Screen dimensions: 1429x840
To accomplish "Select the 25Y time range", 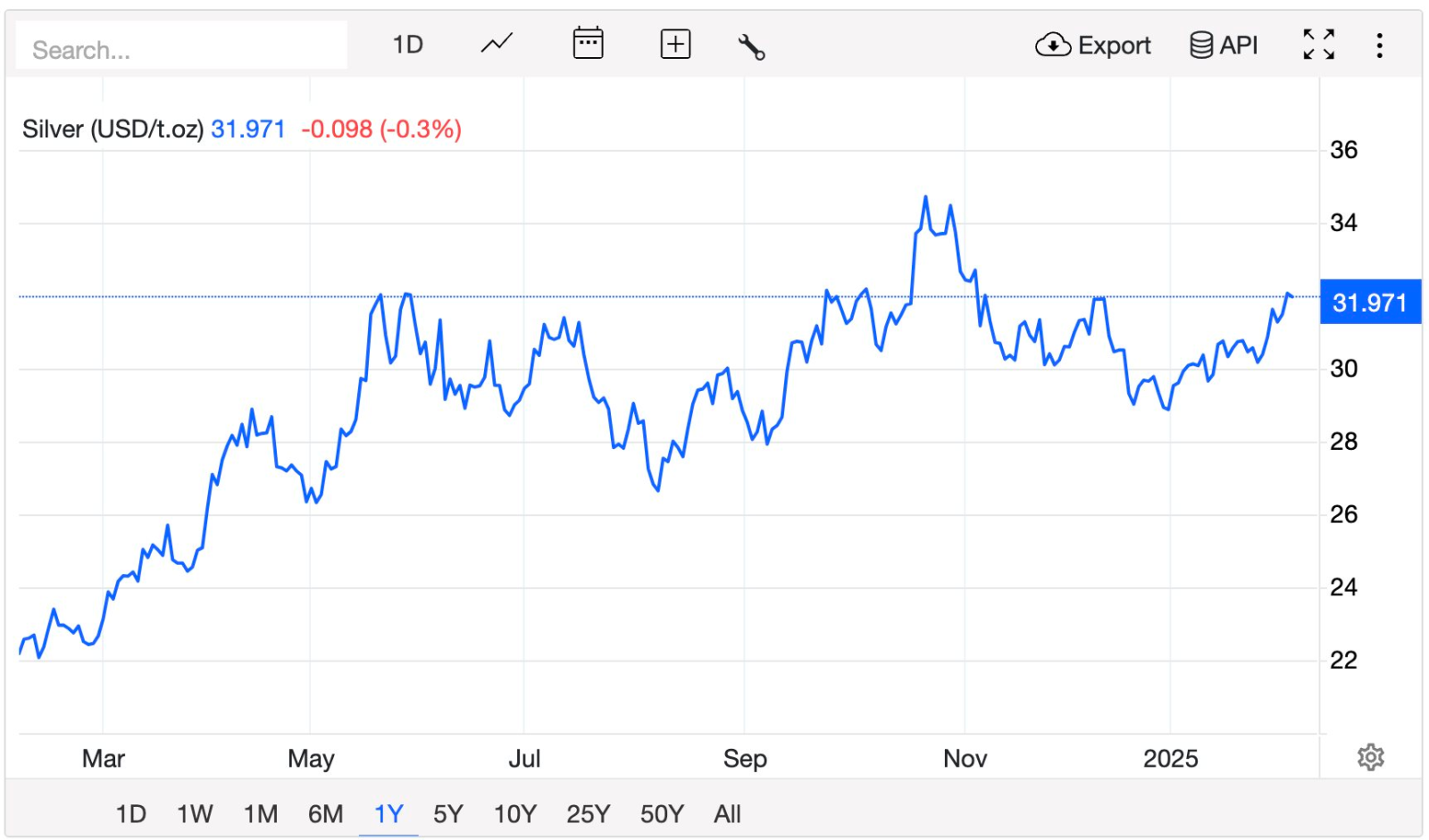I will [x=588, y=814].
